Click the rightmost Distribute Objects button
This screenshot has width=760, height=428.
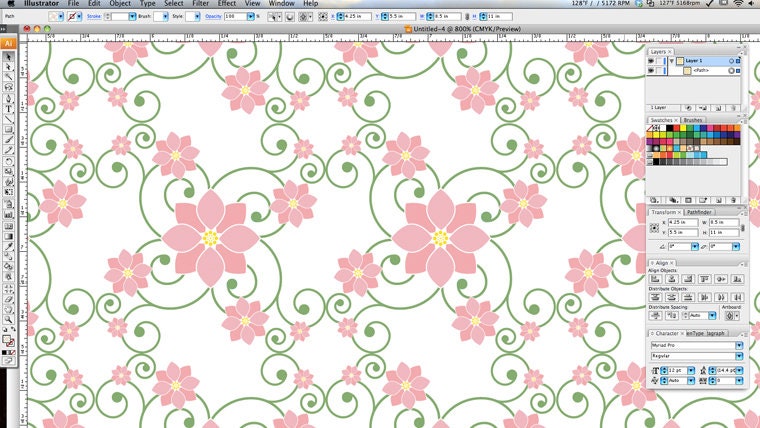737,297
